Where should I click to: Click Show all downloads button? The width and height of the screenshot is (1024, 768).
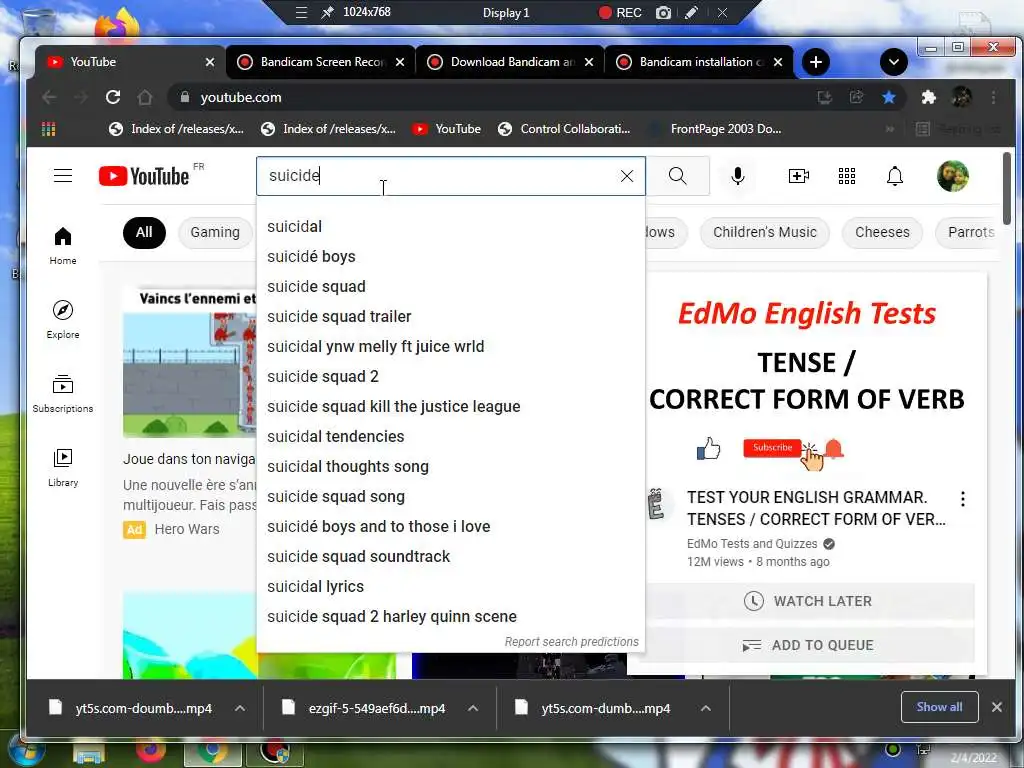[x=939, y=707]
